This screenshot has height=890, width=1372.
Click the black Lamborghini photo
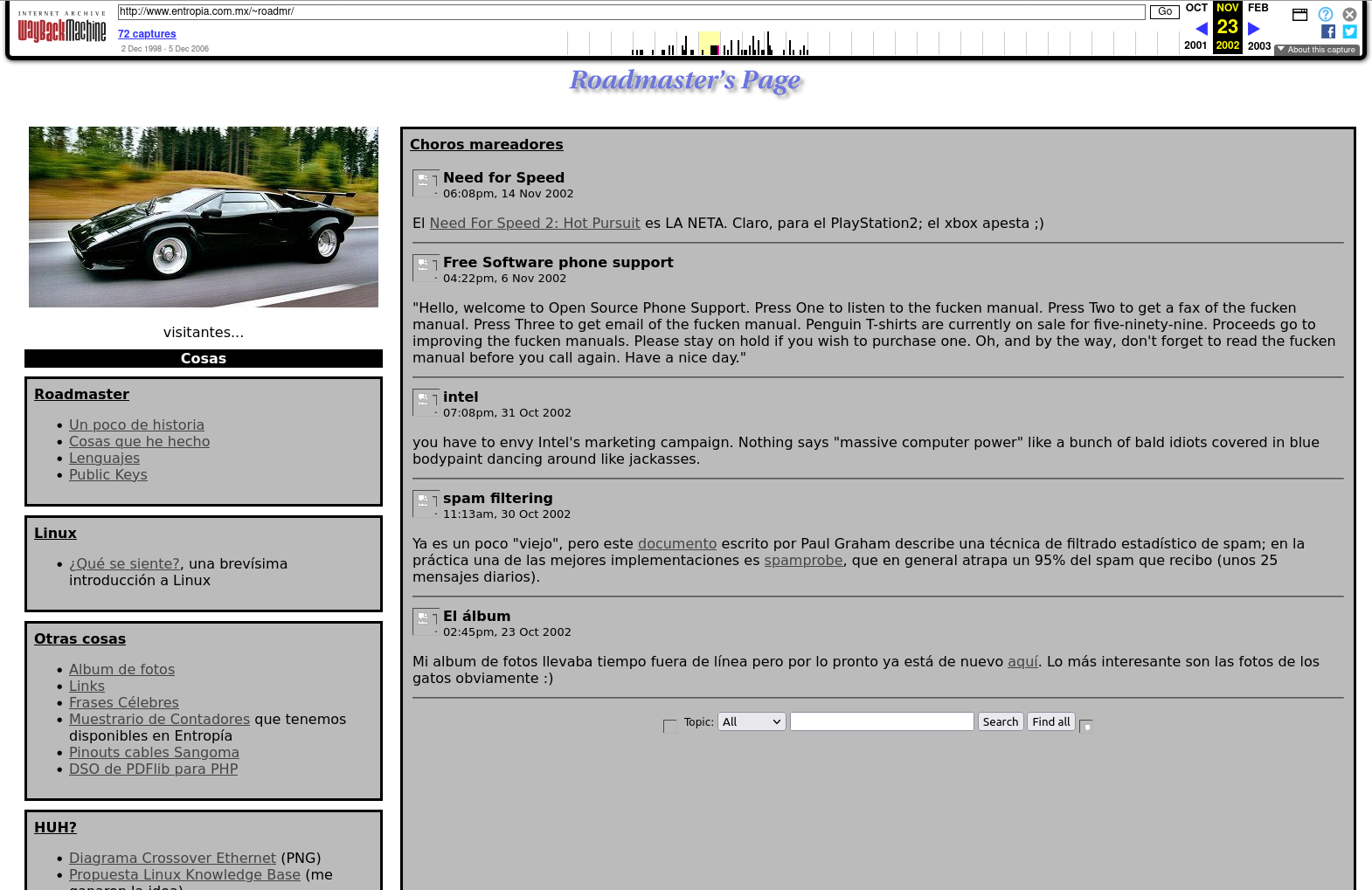[204, 217]
